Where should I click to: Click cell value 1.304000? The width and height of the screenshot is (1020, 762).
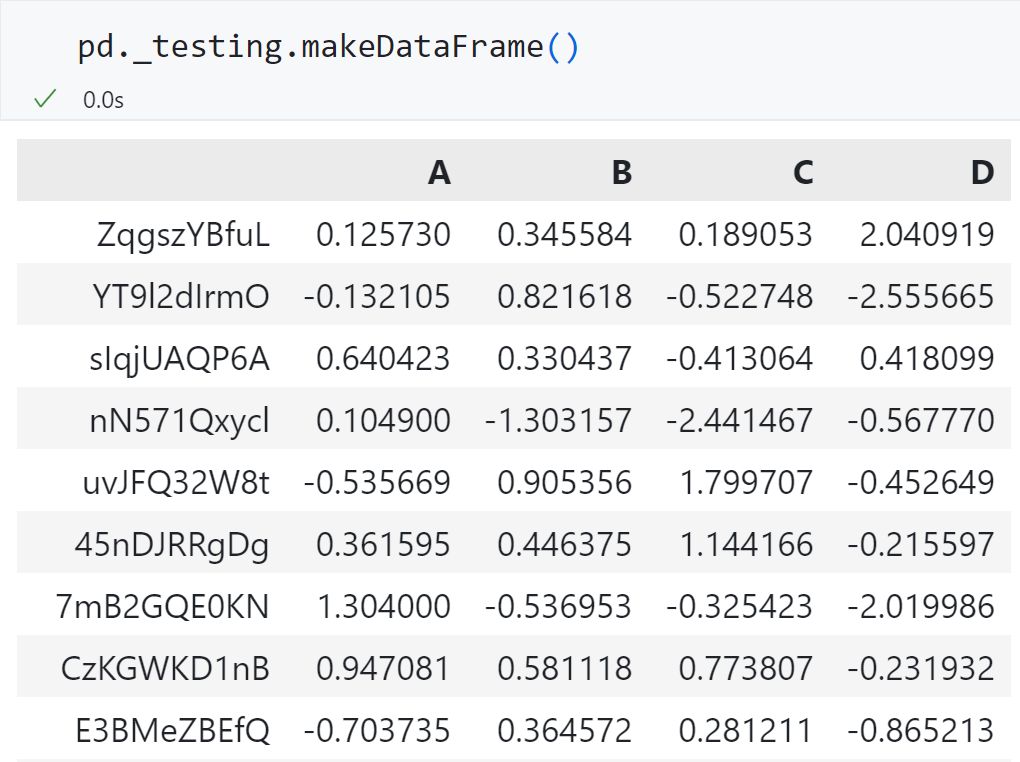tap(383, 606)
